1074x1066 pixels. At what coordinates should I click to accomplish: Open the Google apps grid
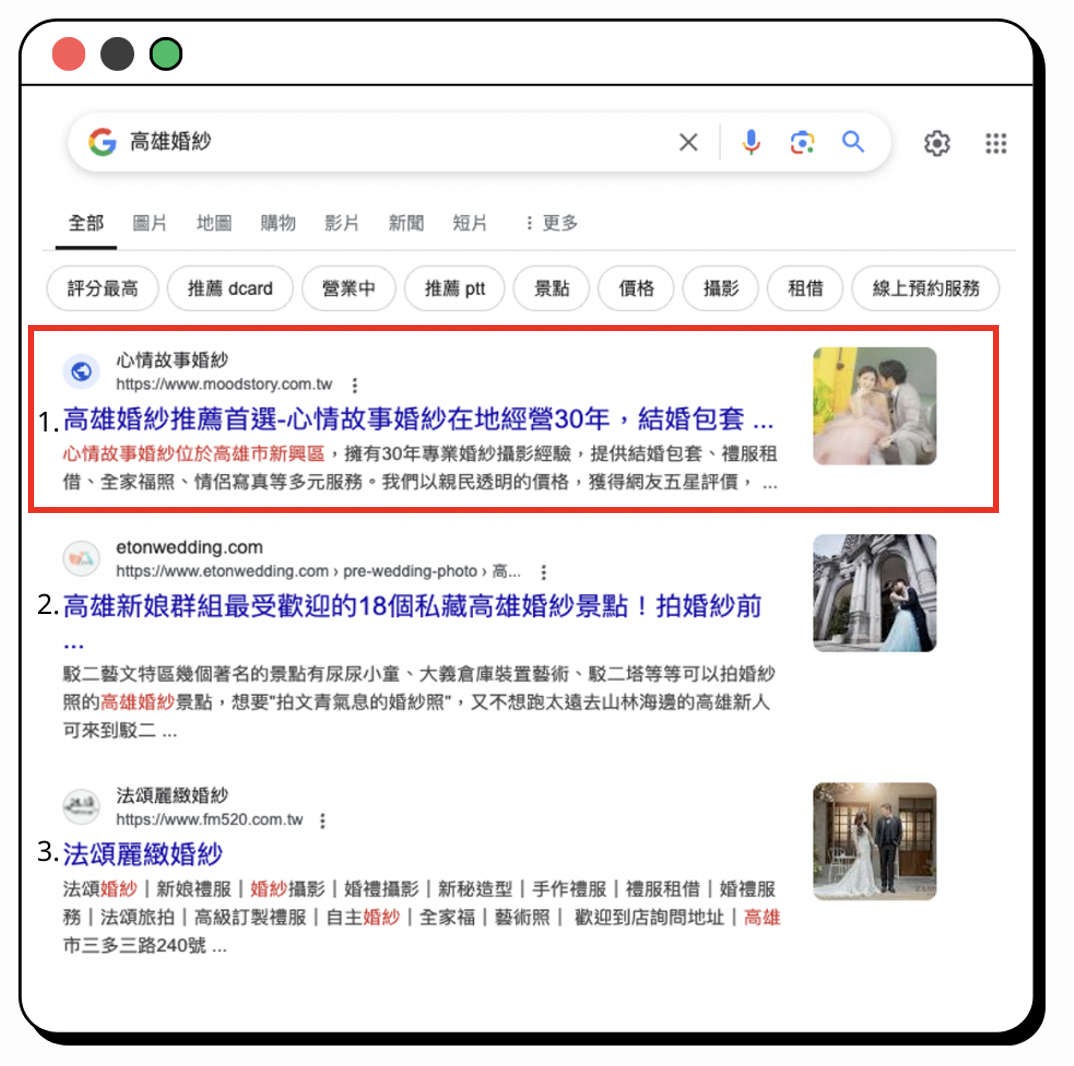click(995, 143)
